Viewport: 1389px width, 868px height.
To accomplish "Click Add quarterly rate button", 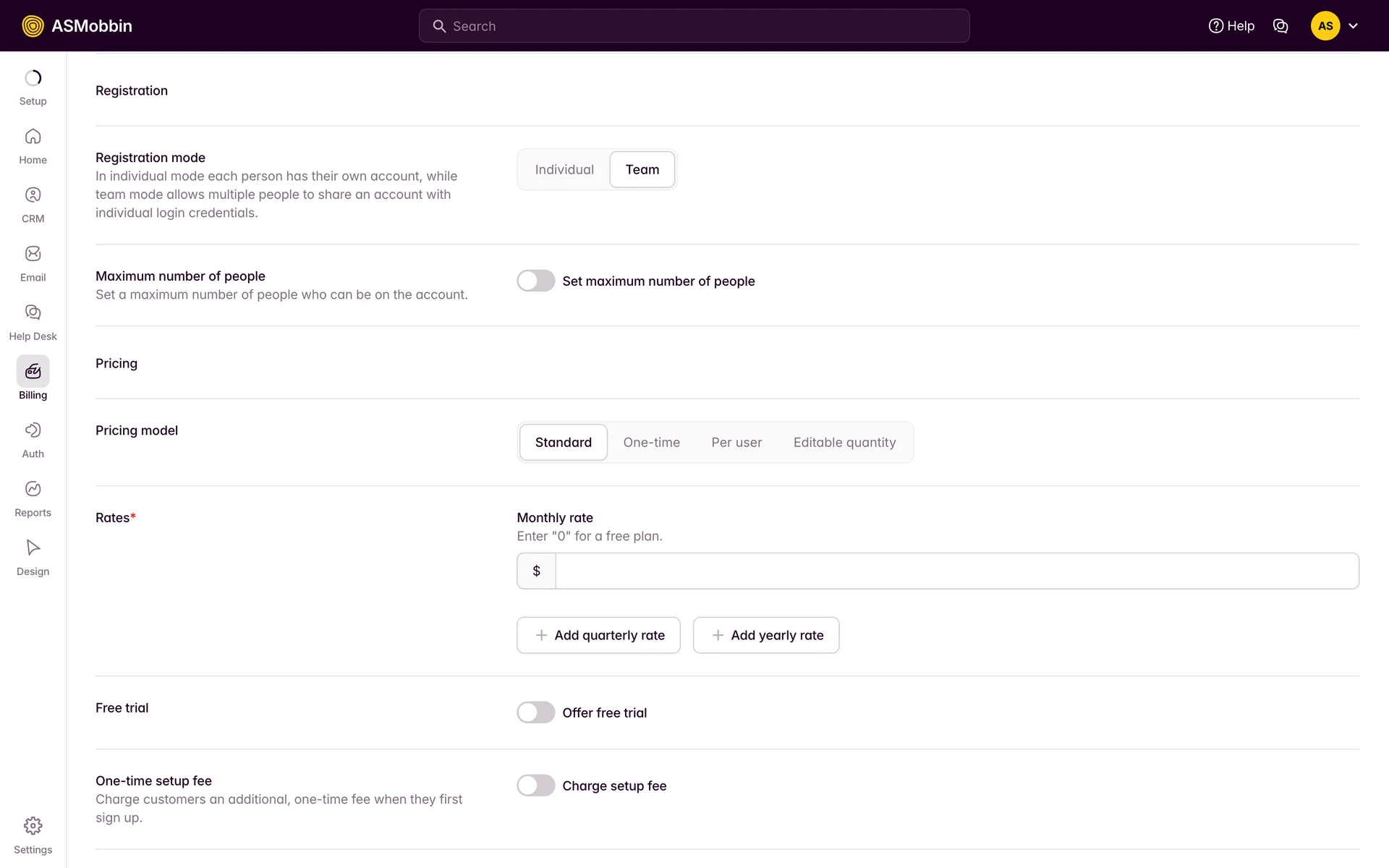I will pos(598,635).
